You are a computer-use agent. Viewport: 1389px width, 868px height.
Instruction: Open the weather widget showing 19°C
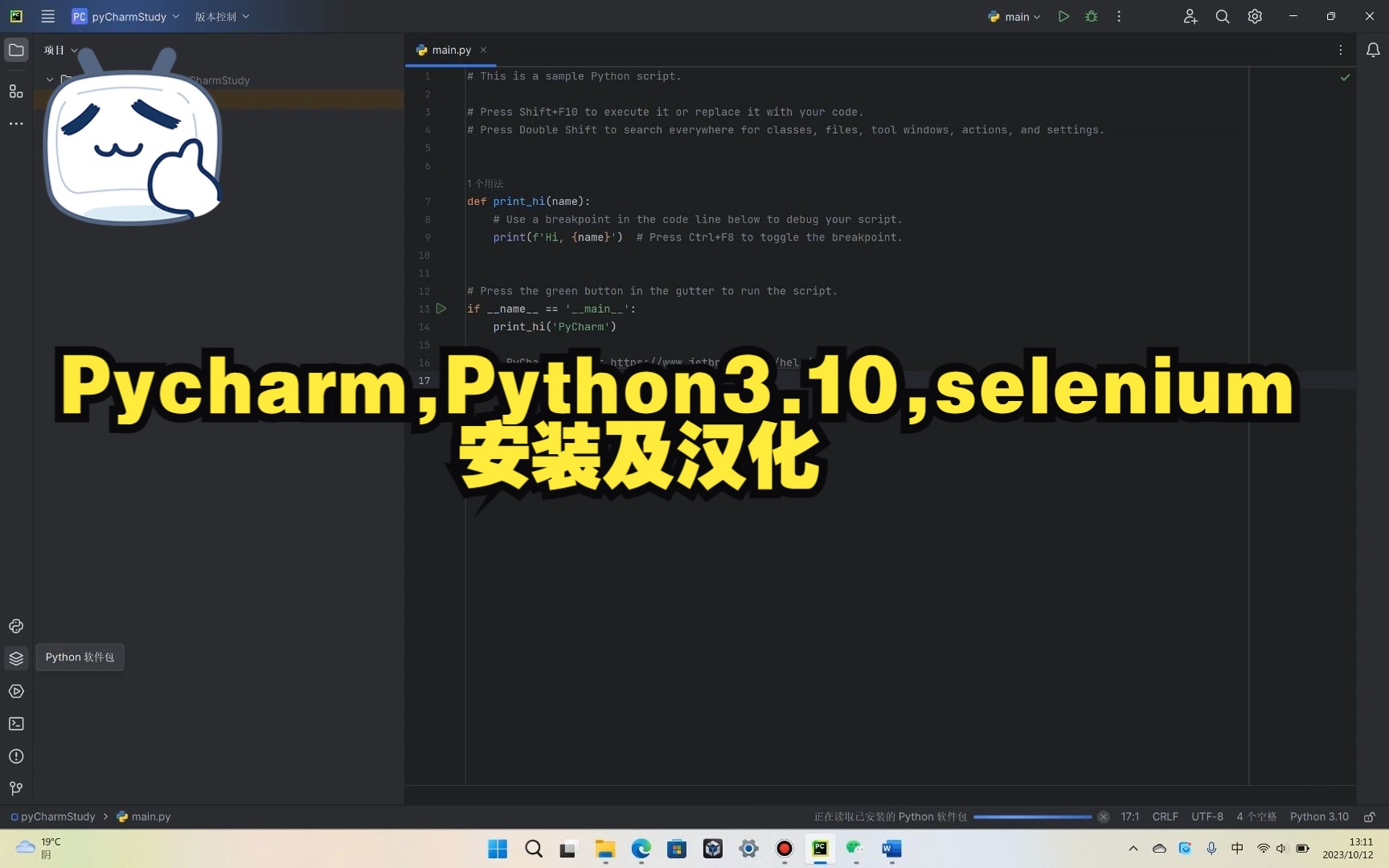click(x=39, y=849)
